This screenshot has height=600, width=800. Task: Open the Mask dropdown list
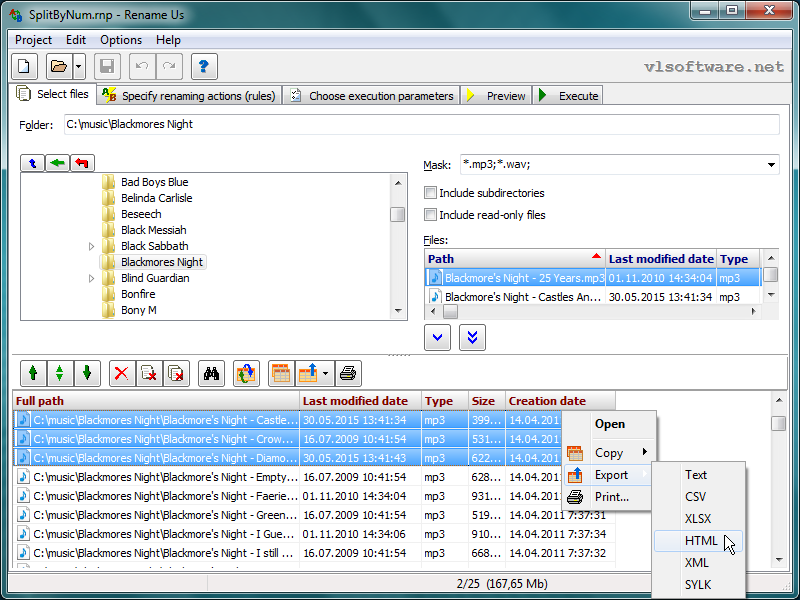pyautogui.click(x=771, y=165)
